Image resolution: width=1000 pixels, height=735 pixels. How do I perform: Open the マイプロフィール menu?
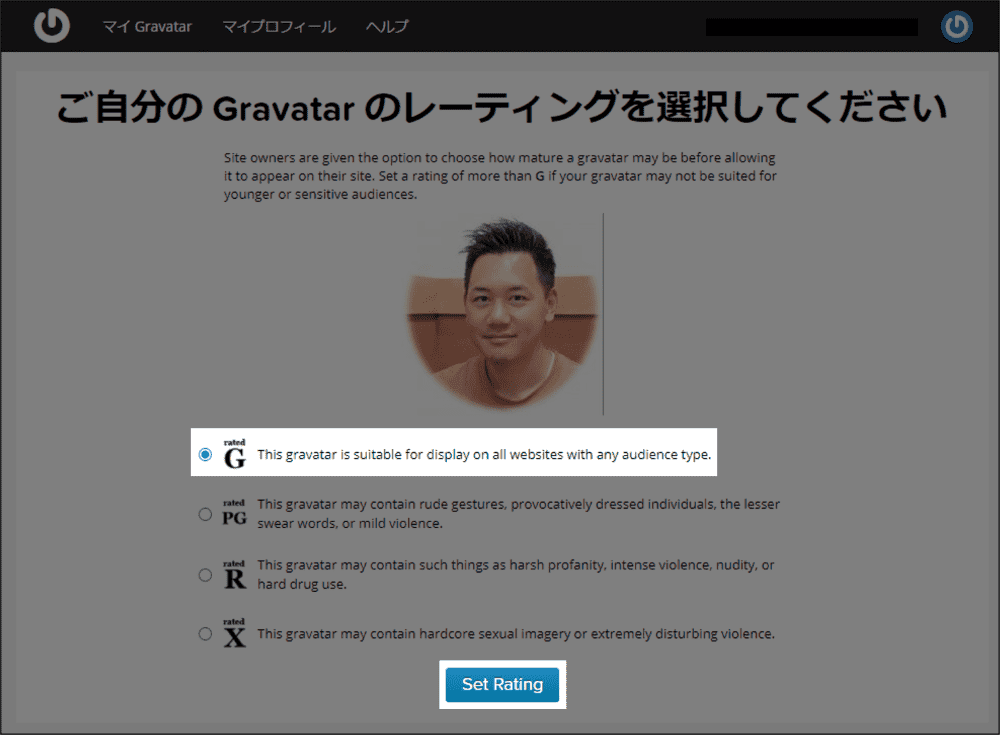[279, 27]
